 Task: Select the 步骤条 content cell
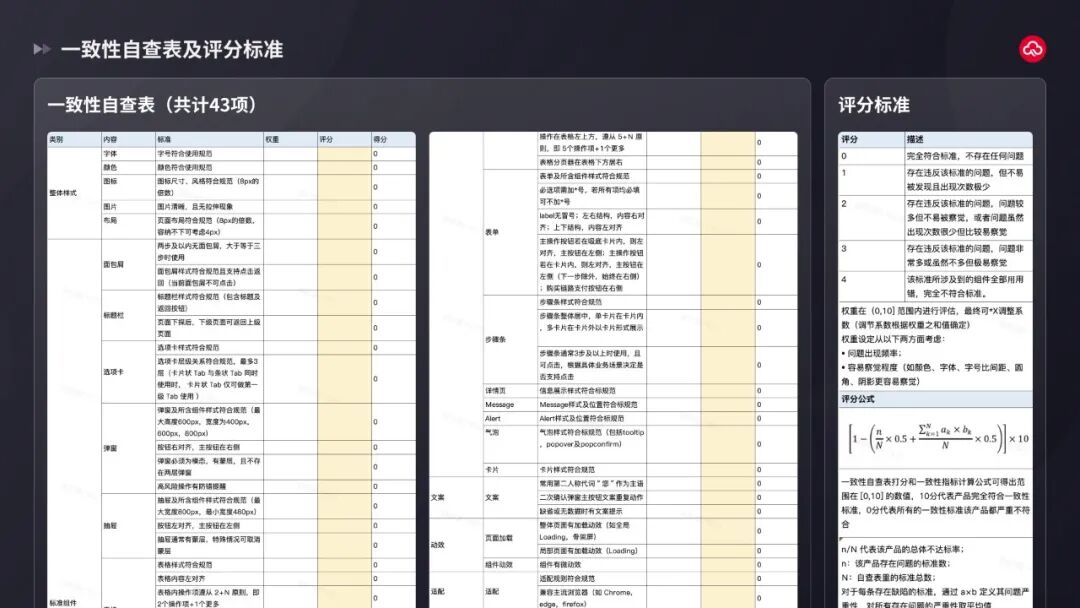[x=510, y=339]
